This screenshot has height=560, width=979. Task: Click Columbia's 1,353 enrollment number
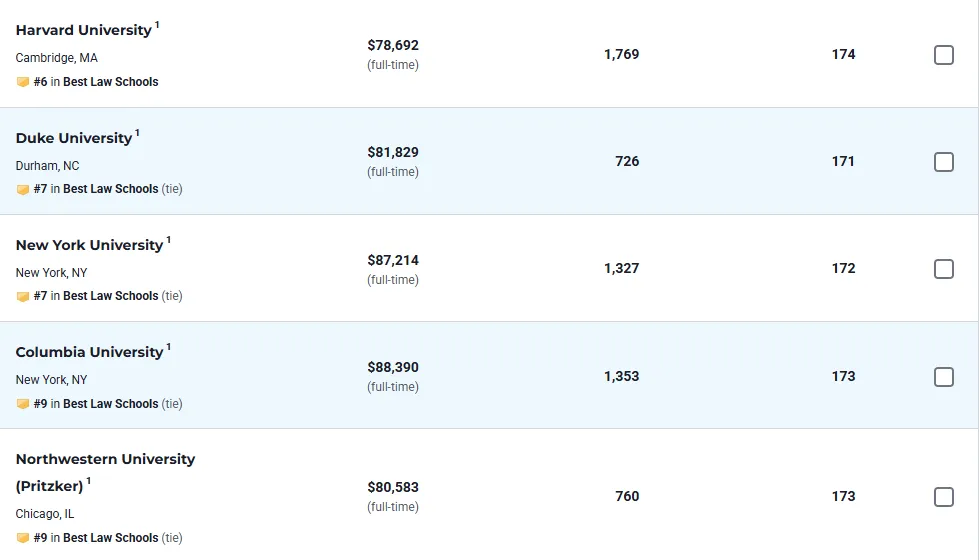[621, 376]
